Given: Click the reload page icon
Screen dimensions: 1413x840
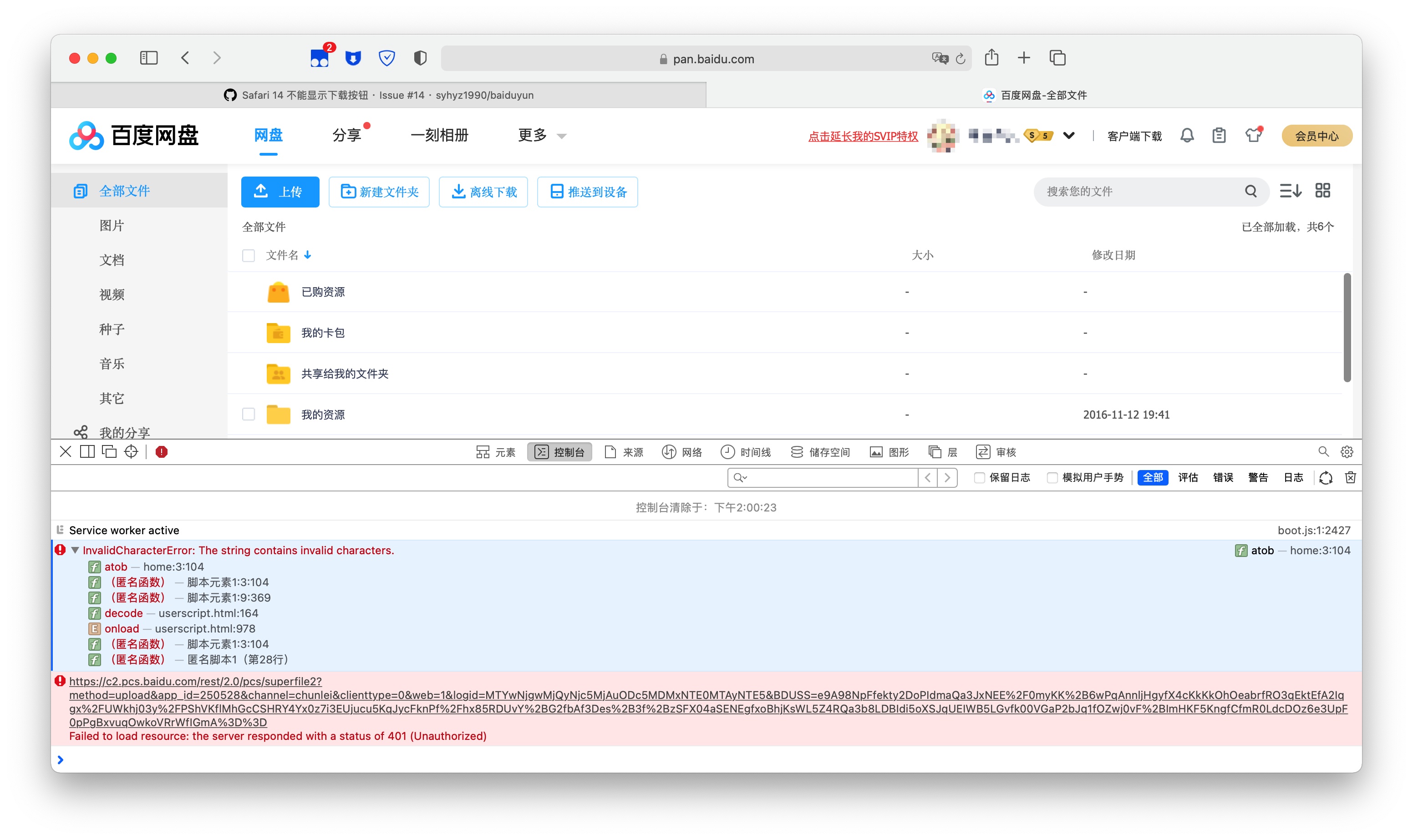Looking at the screenshot, I should pos(960,58).
